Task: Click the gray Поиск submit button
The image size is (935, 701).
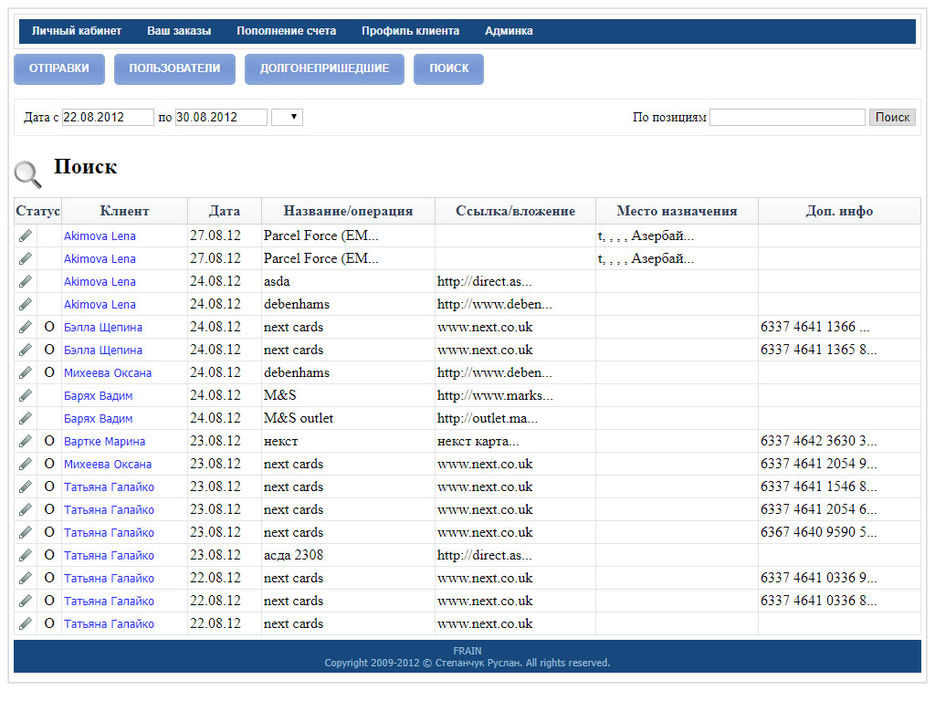Action: click(x=892, y=117)
